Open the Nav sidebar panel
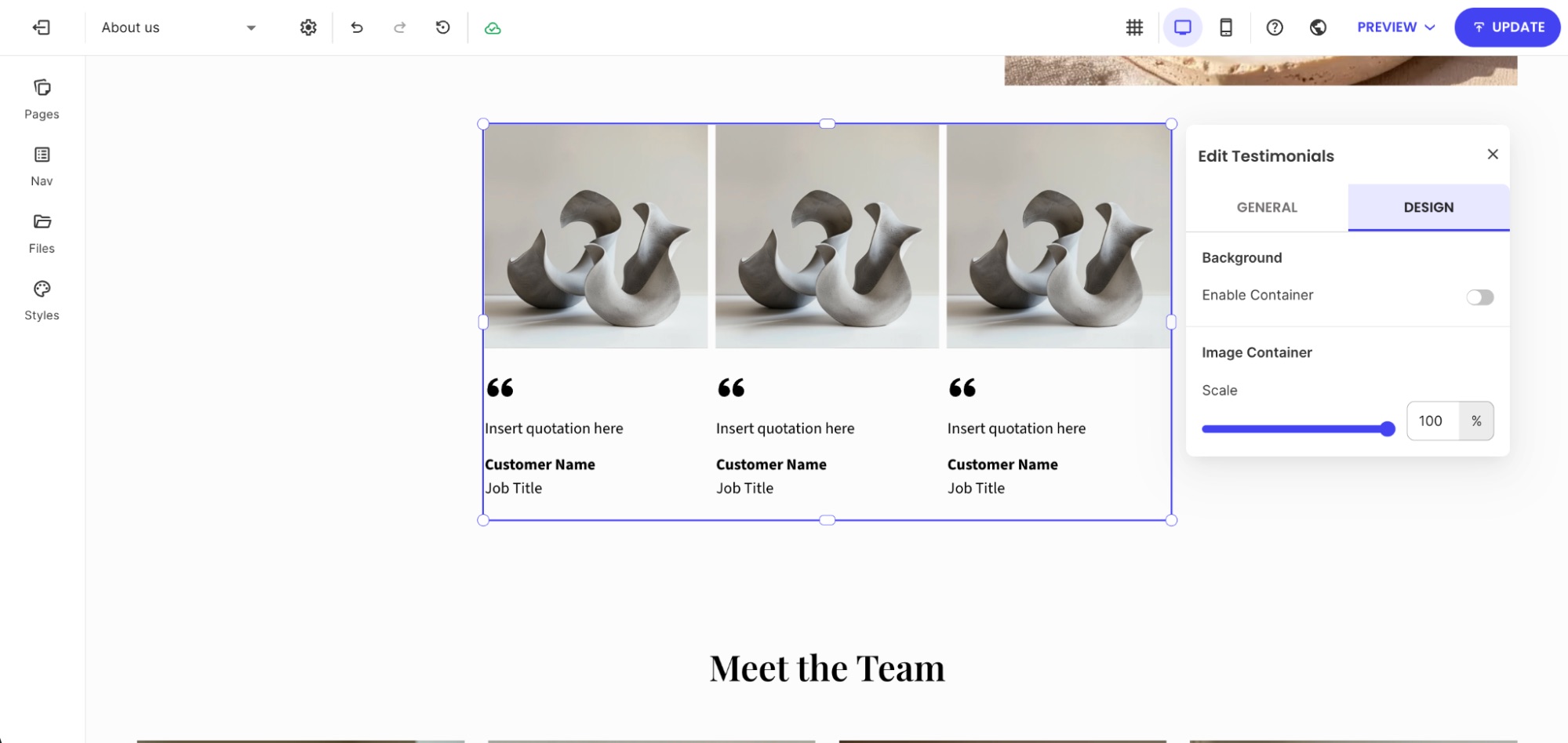1568x743 pixels. [x=42, y=166]
